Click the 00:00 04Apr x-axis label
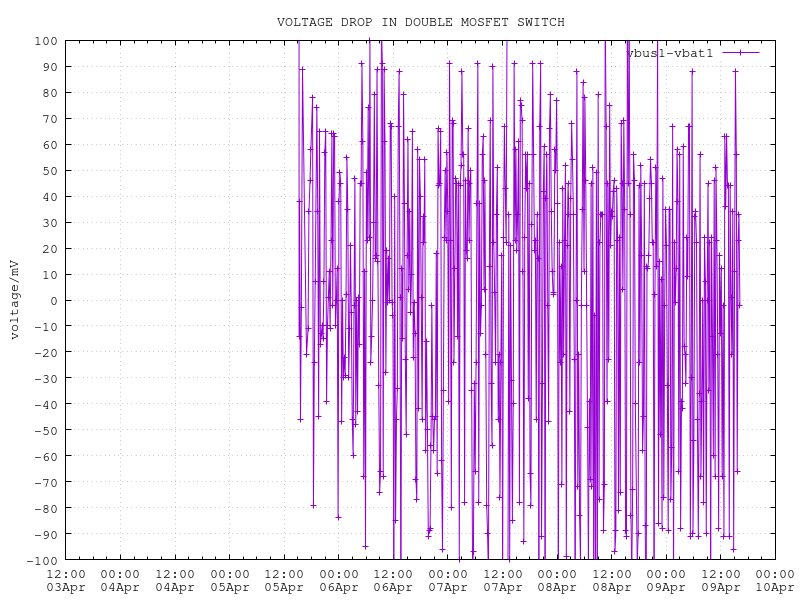This screenshot has width=800, height=600. coord(120,581)
